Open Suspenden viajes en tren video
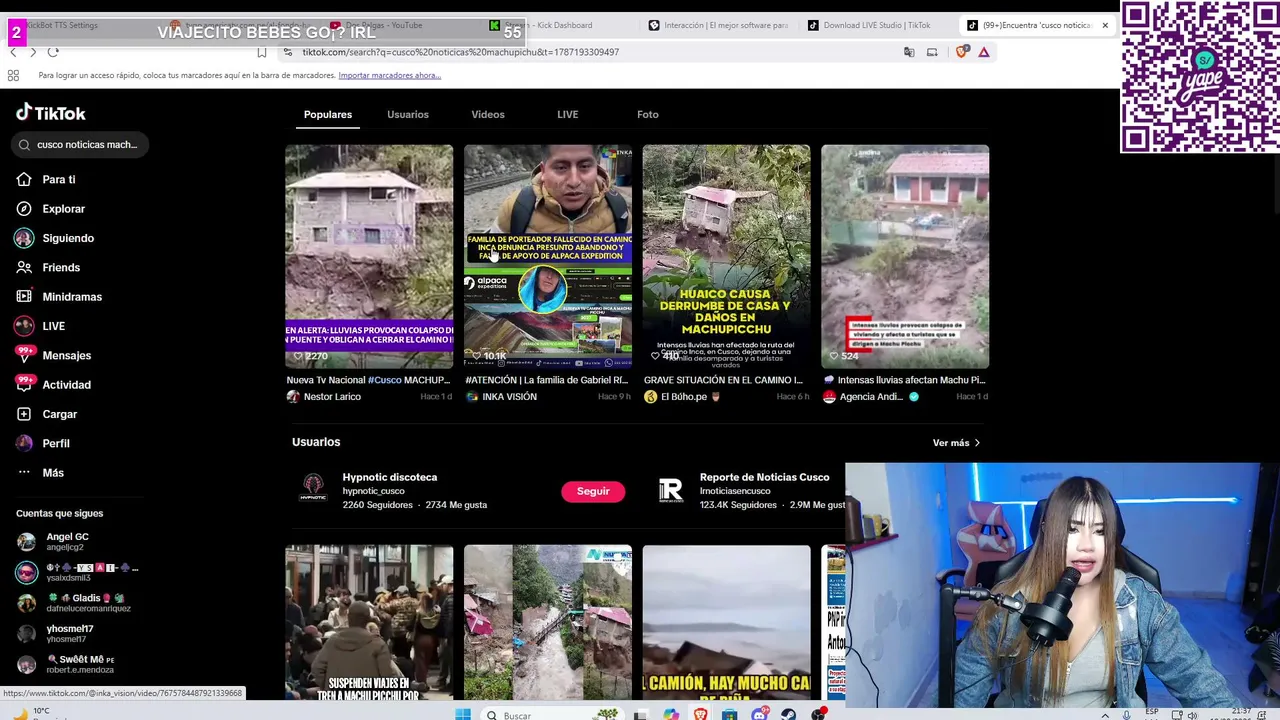This screenshot has height=720, width=1280. (369, 622)
